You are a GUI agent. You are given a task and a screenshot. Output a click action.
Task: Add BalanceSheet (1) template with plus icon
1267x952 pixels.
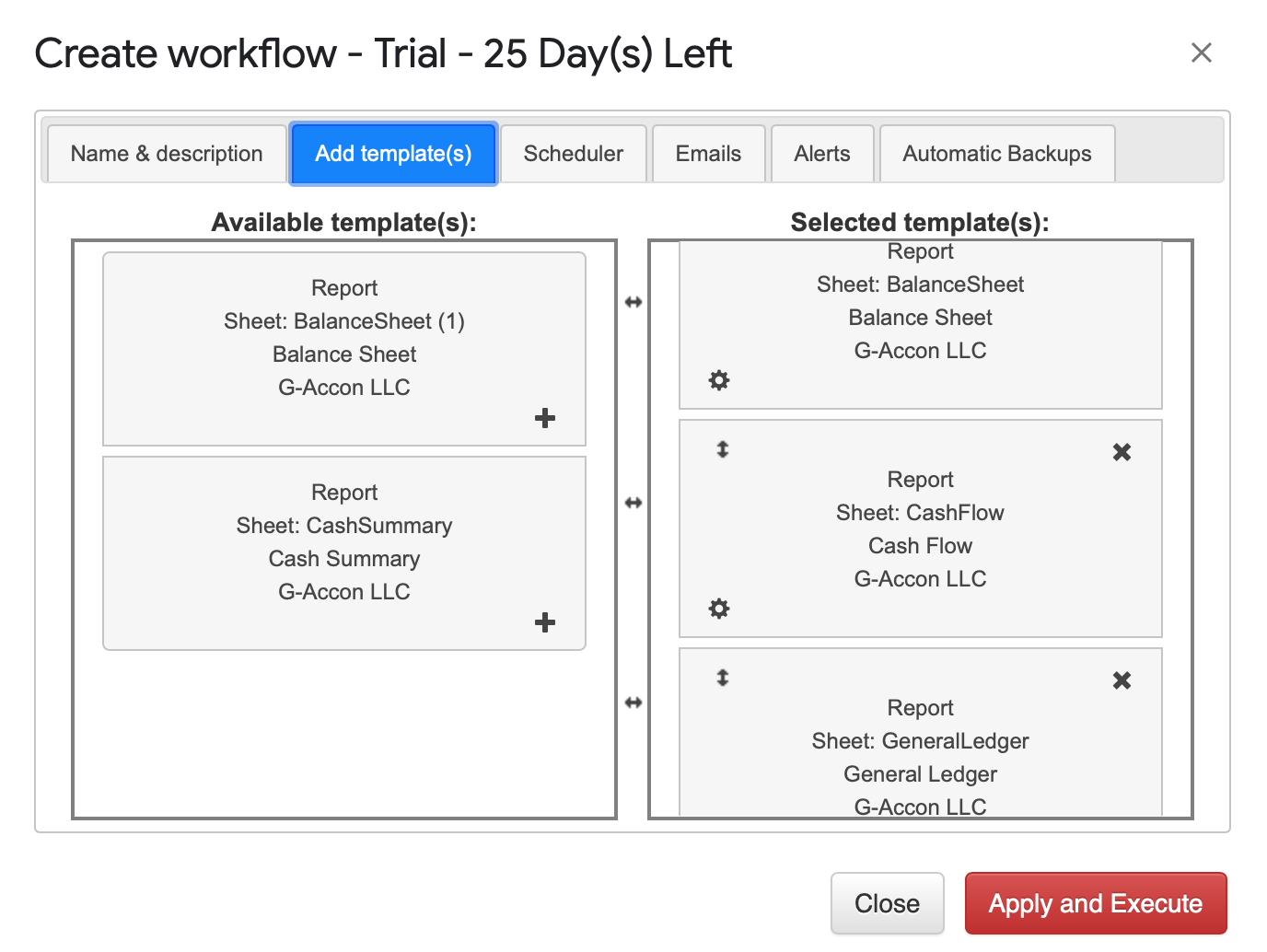[x=545, y=418]
